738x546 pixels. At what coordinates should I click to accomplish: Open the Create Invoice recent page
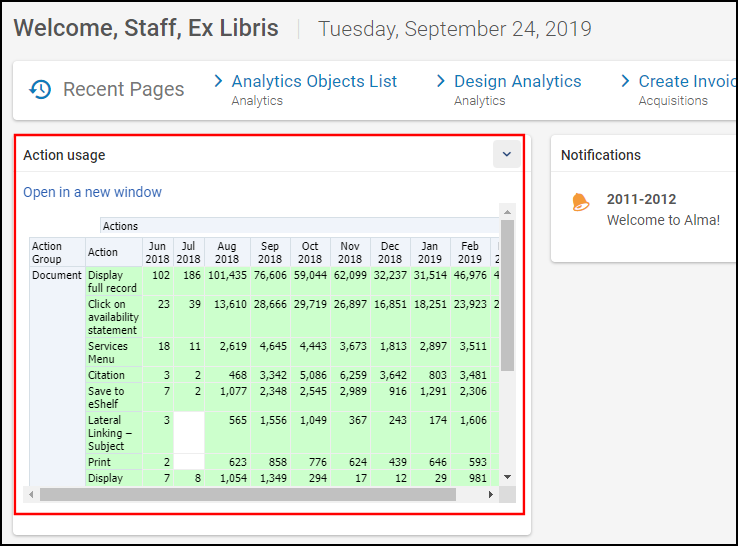(686, 81)
